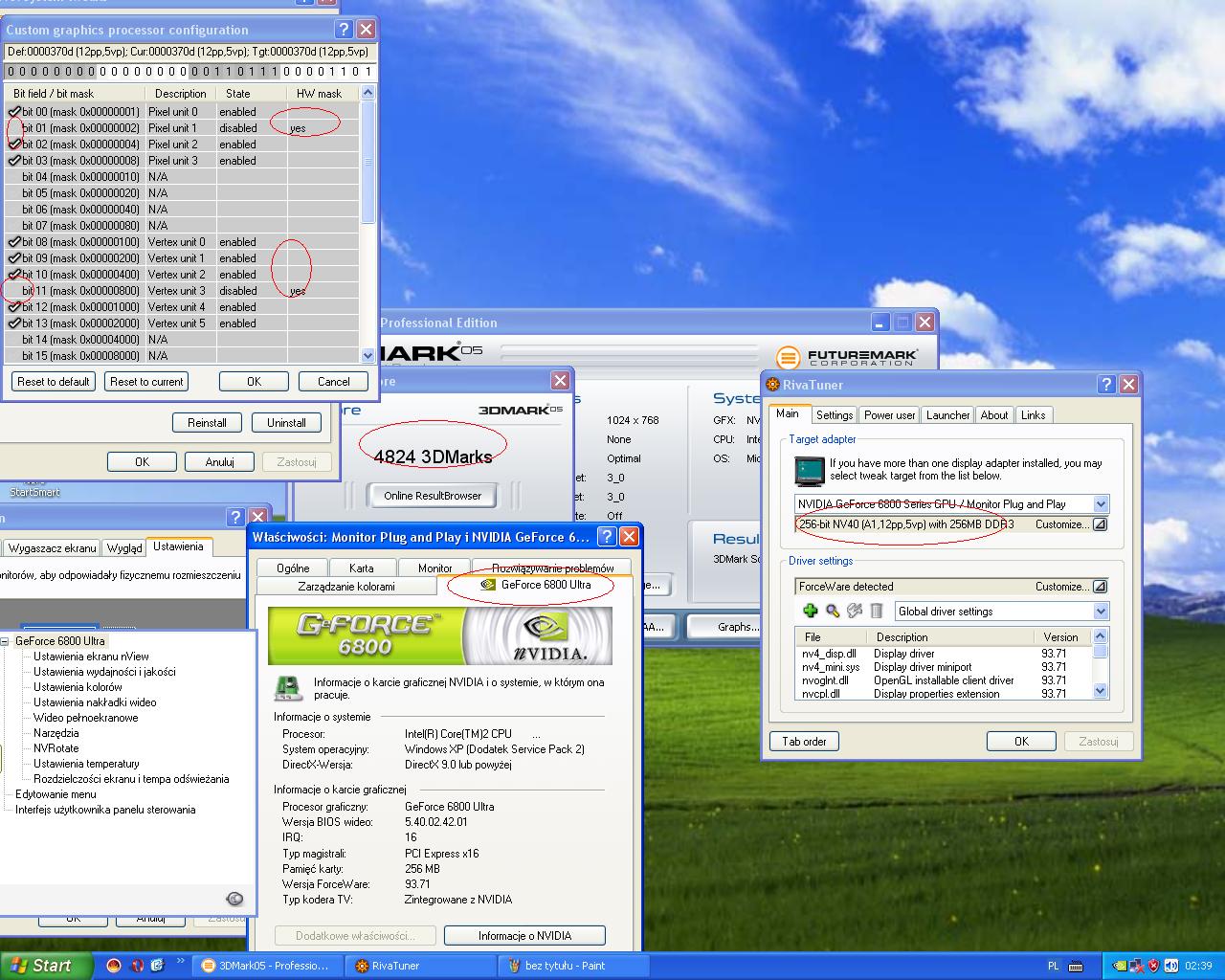1225x980 pixels.
Task: Click the Uninstall button
Action: tap(286, 423)
